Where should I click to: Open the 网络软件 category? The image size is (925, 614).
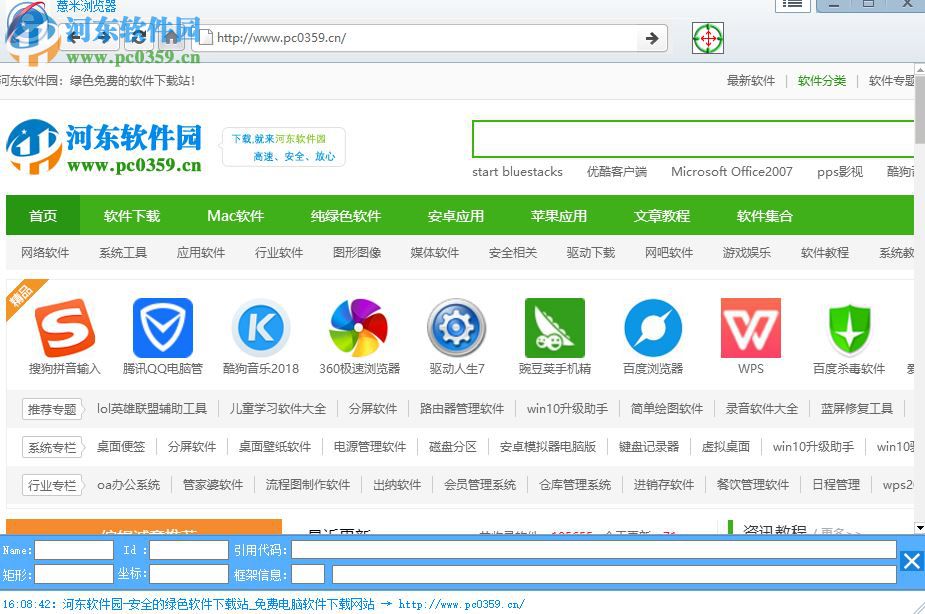[x=45, y=252]
